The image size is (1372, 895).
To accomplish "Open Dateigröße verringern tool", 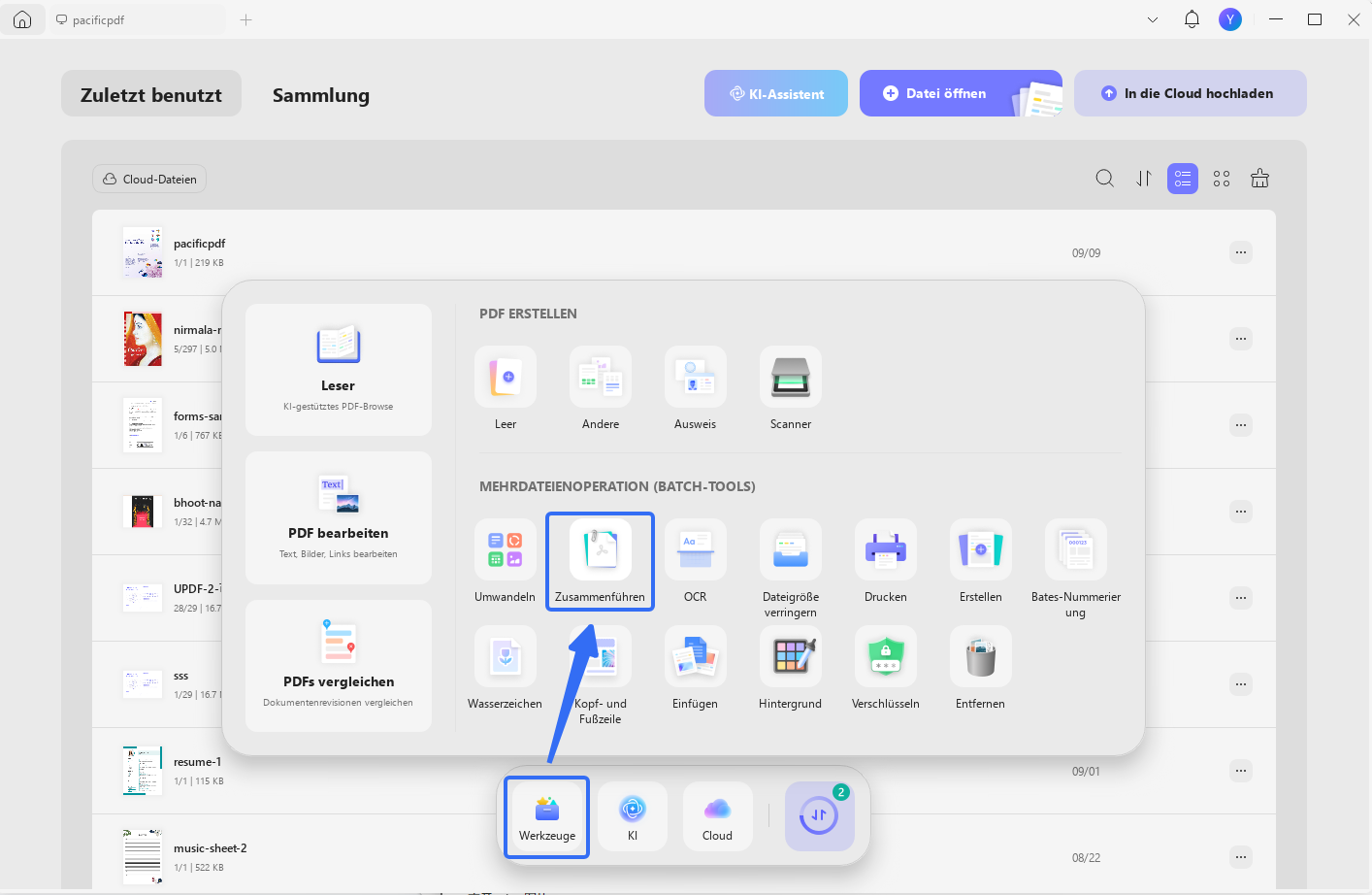I will pyautogui.click(x=791, y=550).
